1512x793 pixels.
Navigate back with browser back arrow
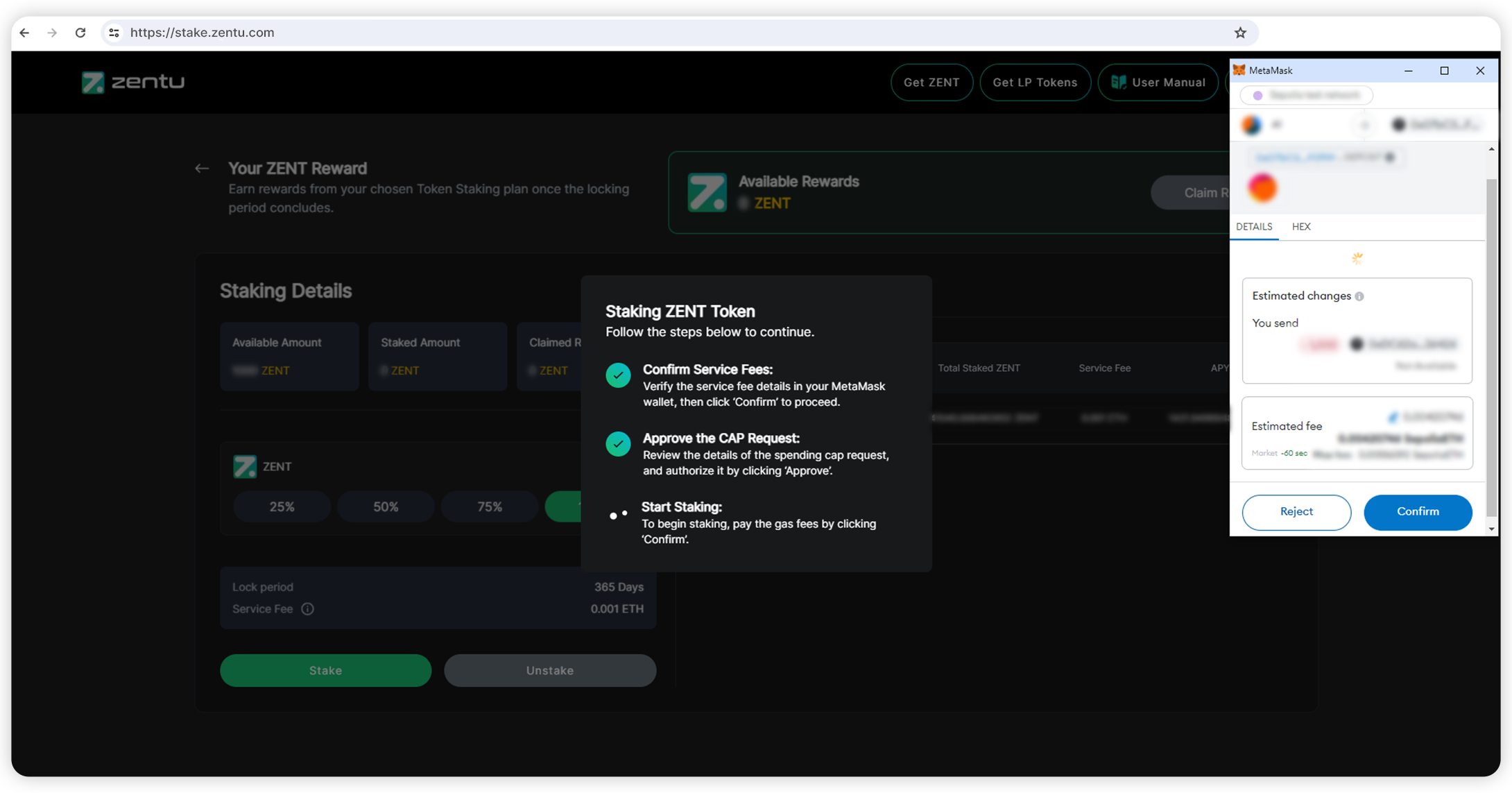25,33
